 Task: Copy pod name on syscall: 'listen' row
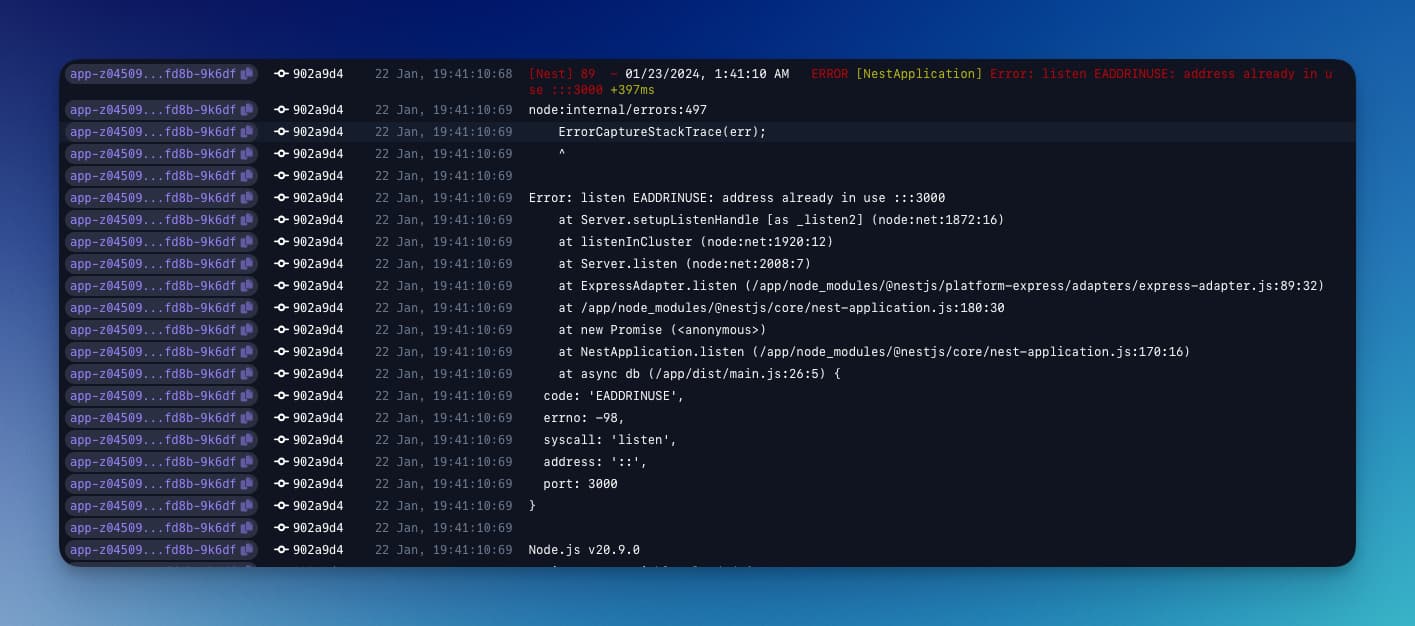coord(246,440)
